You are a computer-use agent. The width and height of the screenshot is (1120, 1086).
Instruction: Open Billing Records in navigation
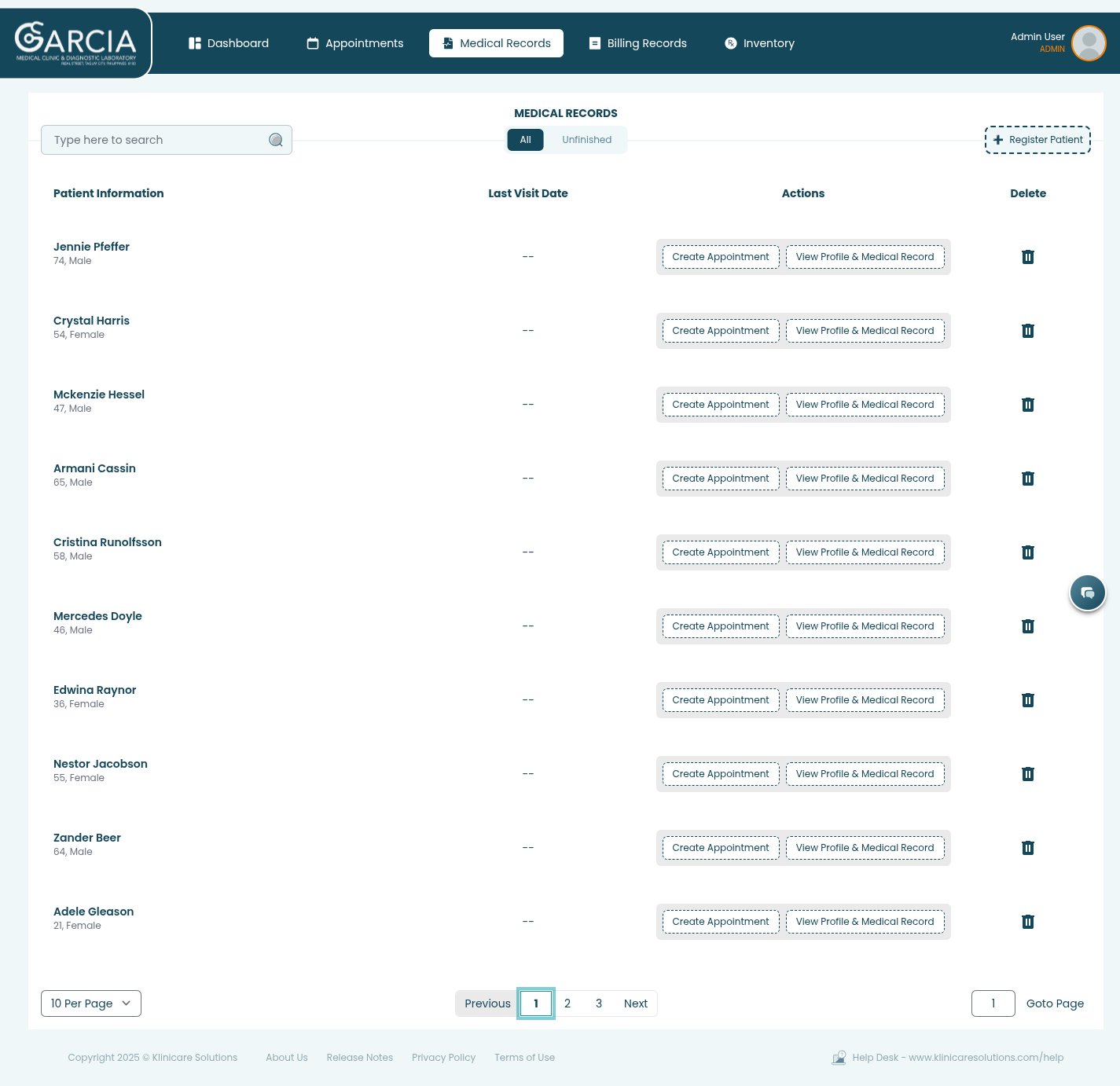[x=638, y=43]
